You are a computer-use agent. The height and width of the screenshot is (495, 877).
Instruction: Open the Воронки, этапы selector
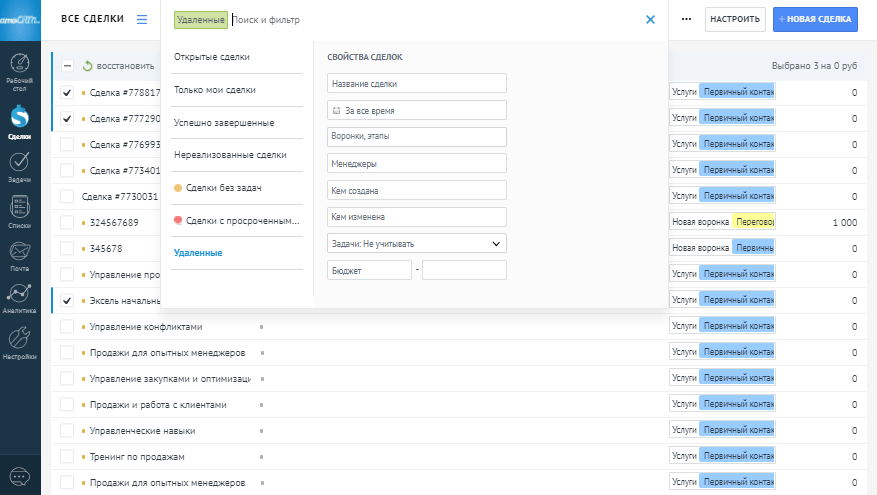pyautogui.click(x=416, y=136)
